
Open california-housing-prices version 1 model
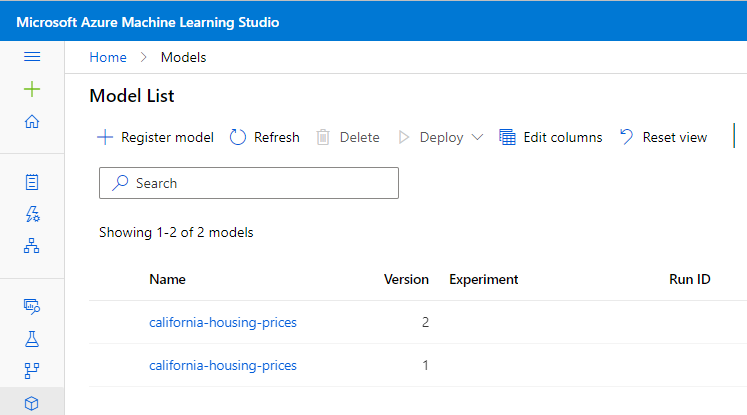click(223, 365)
